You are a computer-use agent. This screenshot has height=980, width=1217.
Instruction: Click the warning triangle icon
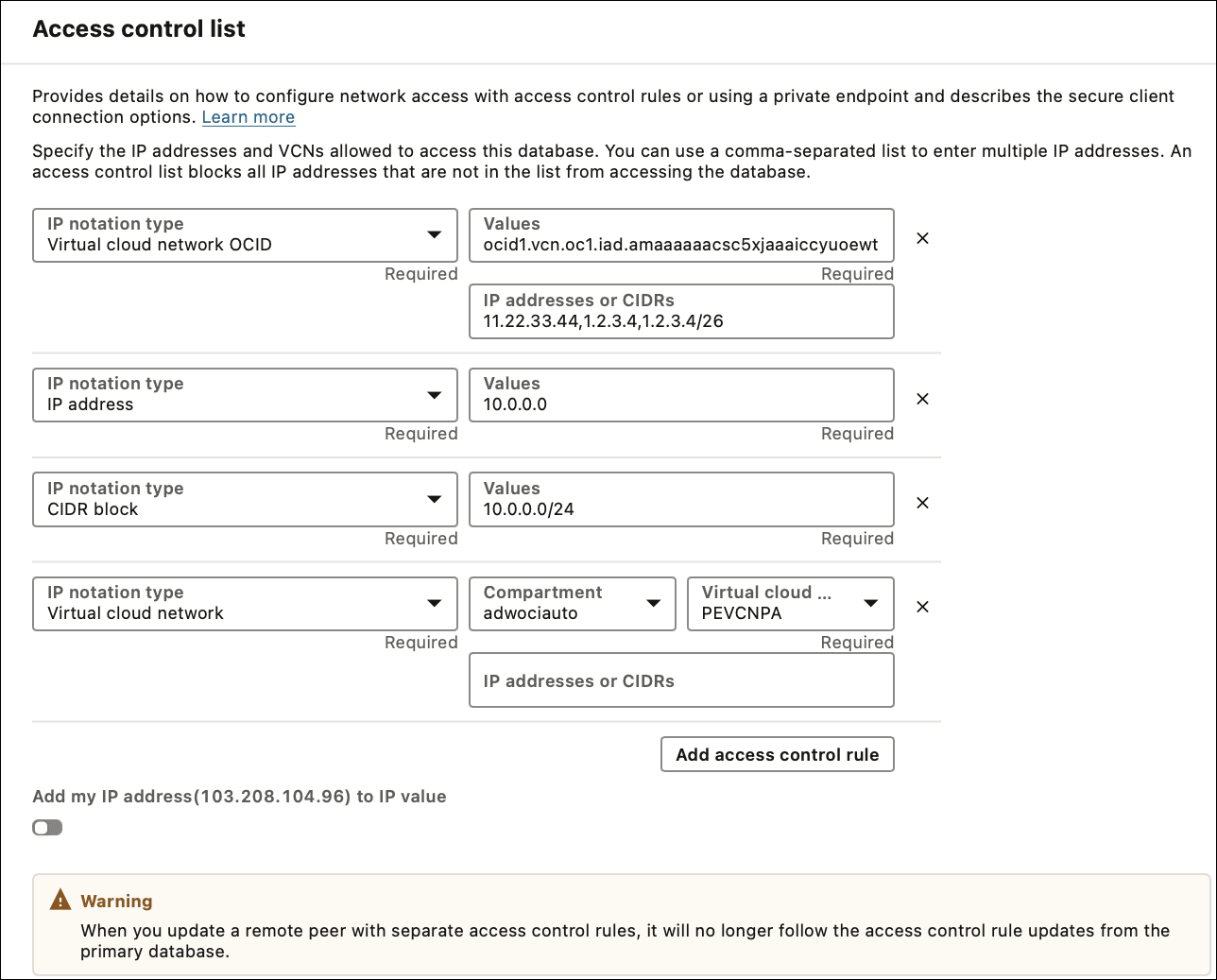click(x=60, y=899)
